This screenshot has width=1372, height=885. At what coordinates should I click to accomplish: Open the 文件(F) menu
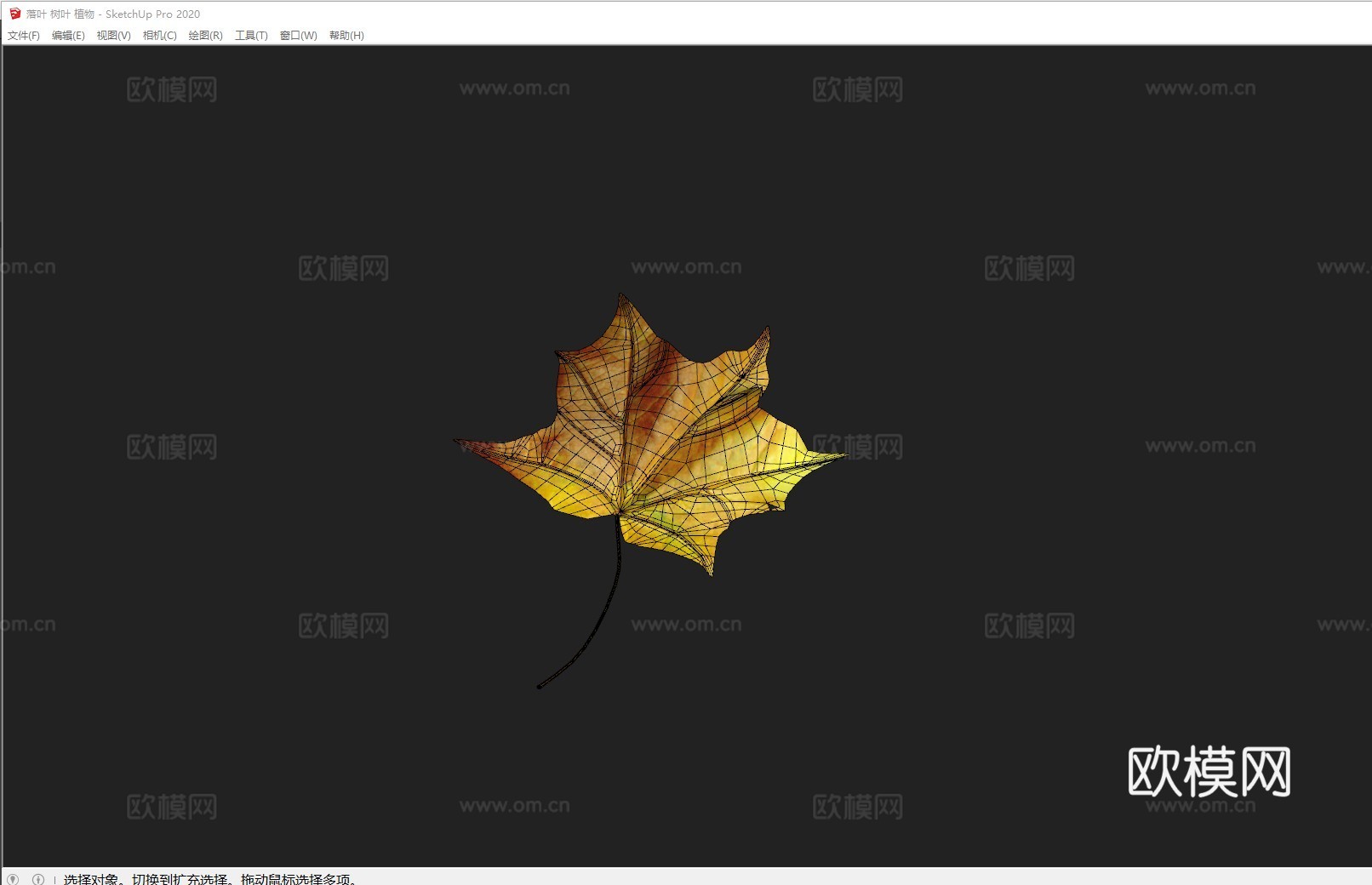[24, 36]
